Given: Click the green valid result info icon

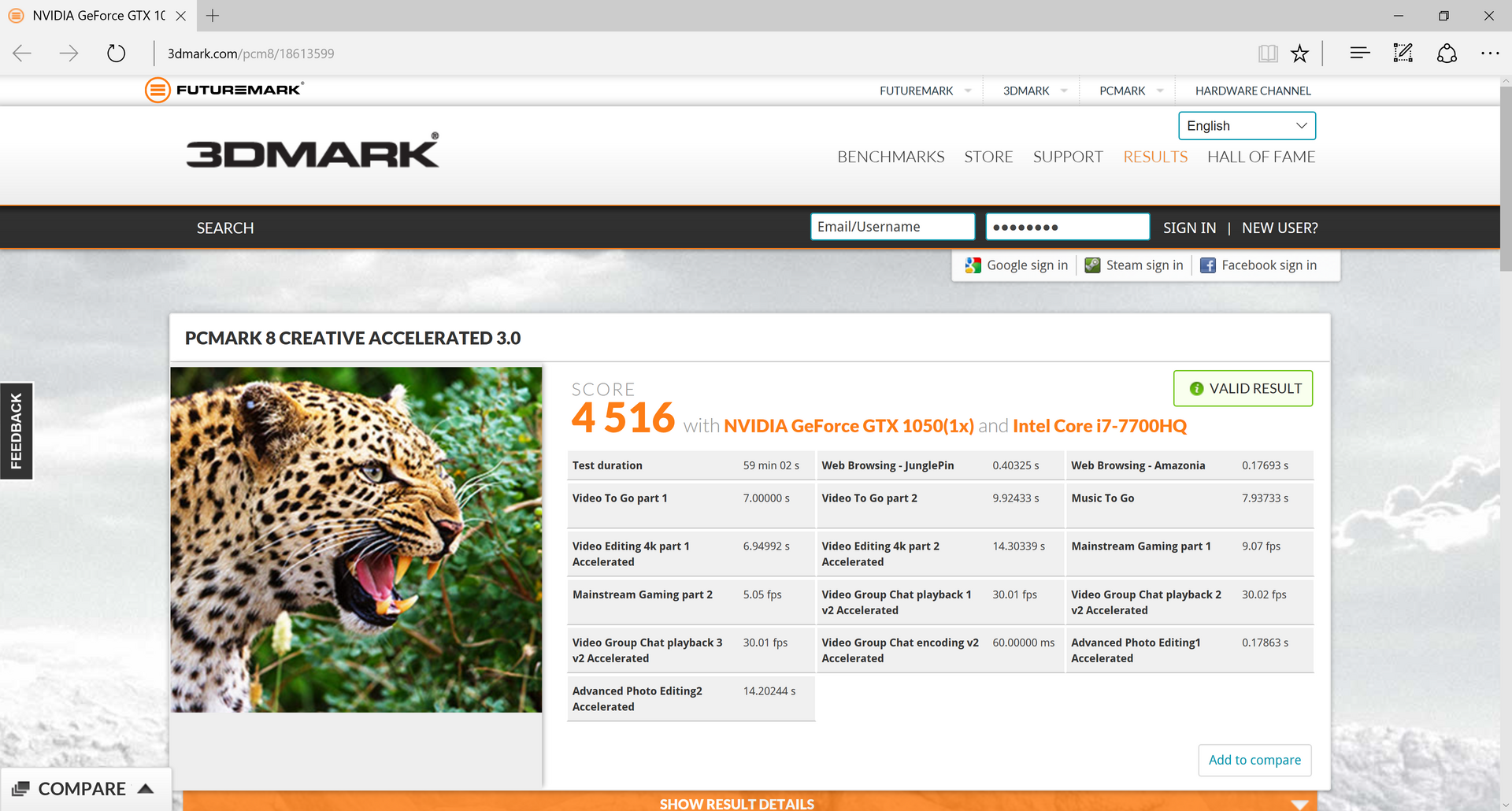Looking at the screenshot, I should tap(1196, 388).
